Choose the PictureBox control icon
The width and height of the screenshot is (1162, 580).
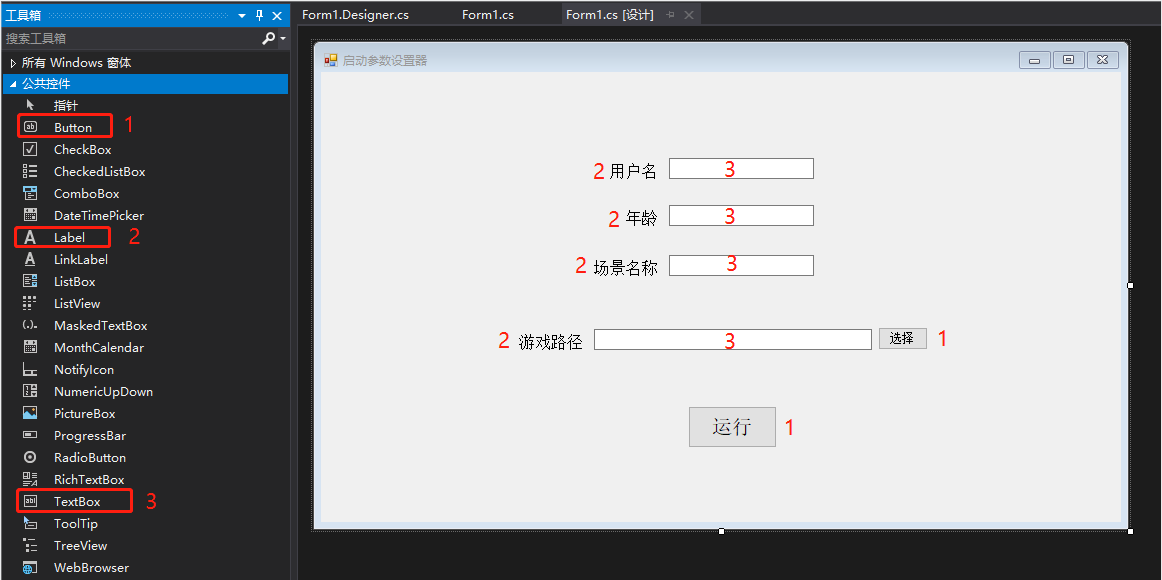(x=30, y=413)
